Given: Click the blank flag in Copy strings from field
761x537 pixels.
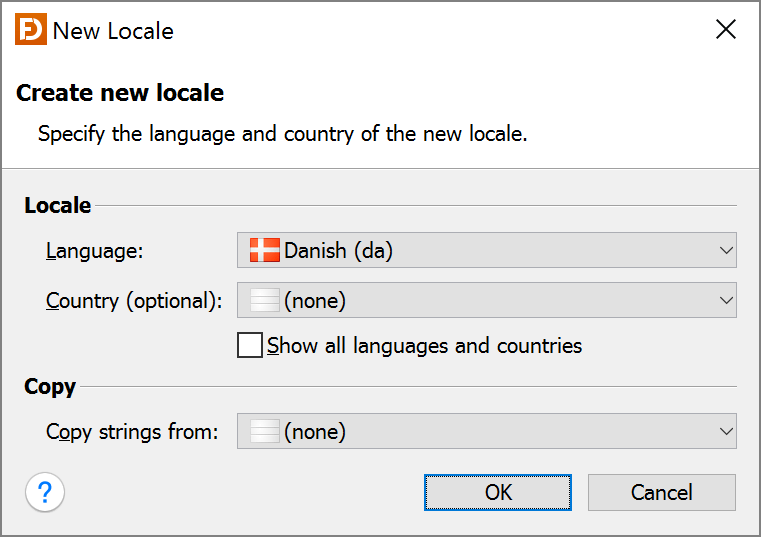Looking at the screenshot, I should (265, 431).
